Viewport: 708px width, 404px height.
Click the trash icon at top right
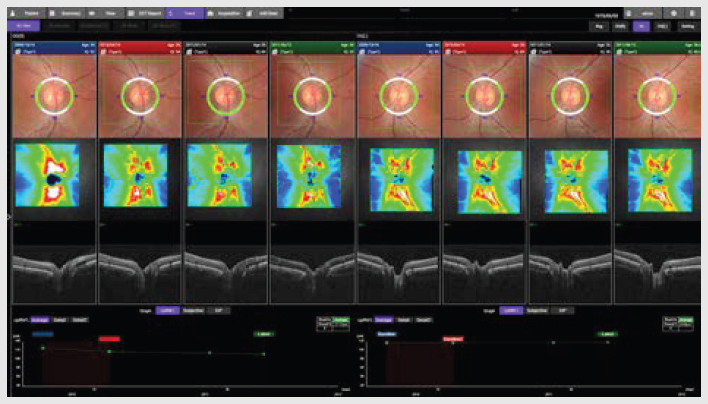click(x=693, y=12)
